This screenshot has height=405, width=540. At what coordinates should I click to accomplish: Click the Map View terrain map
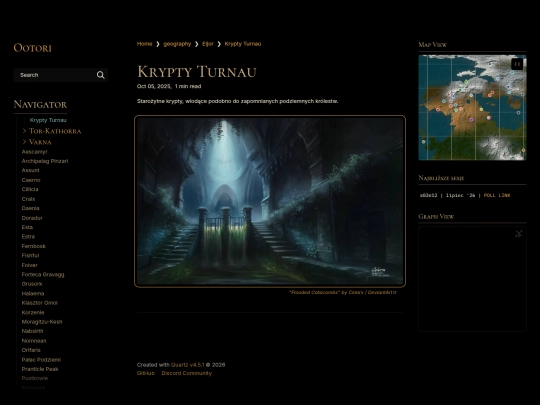tap(472, 107)
